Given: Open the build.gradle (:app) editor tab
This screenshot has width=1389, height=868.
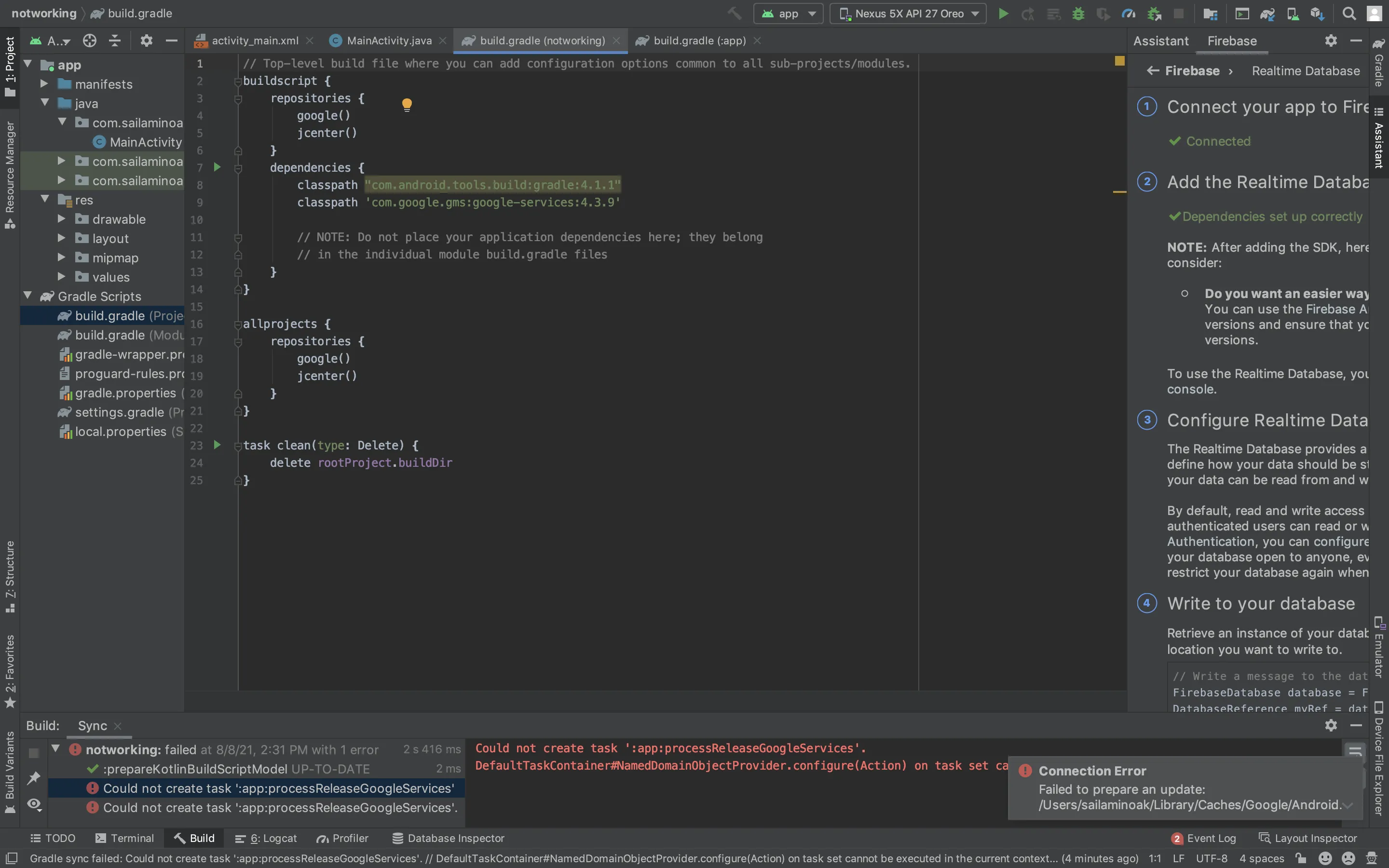Looking at the screenshot, I should click(x=699, y=41).
